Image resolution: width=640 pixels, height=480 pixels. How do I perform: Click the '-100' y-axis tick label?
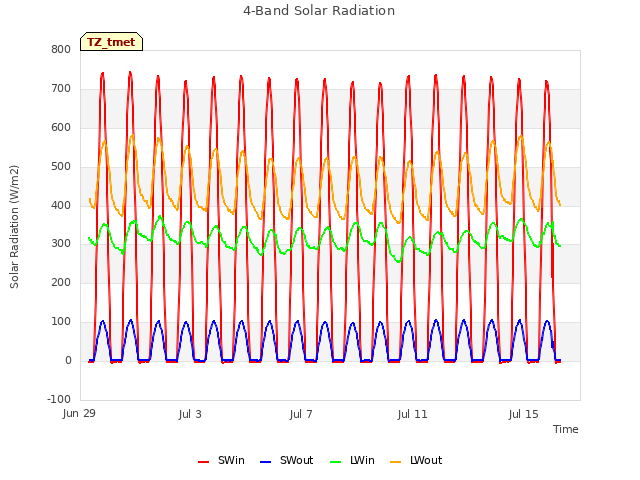59,399
